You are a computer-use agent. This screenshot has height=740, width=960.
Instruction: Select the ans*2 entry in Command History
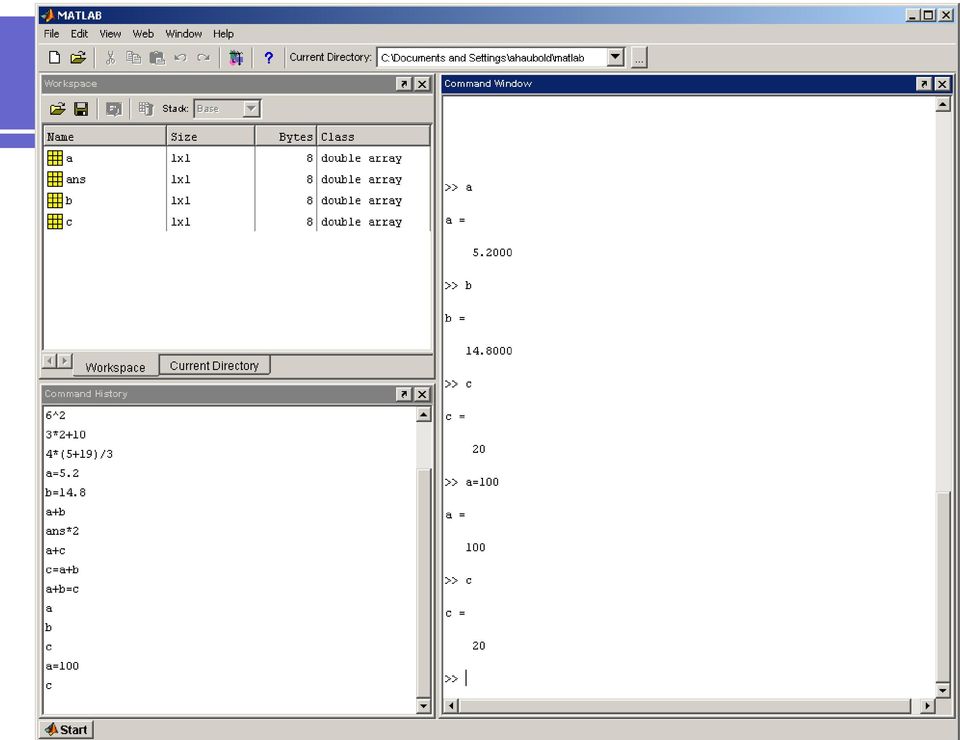click(x=62, y=531)
